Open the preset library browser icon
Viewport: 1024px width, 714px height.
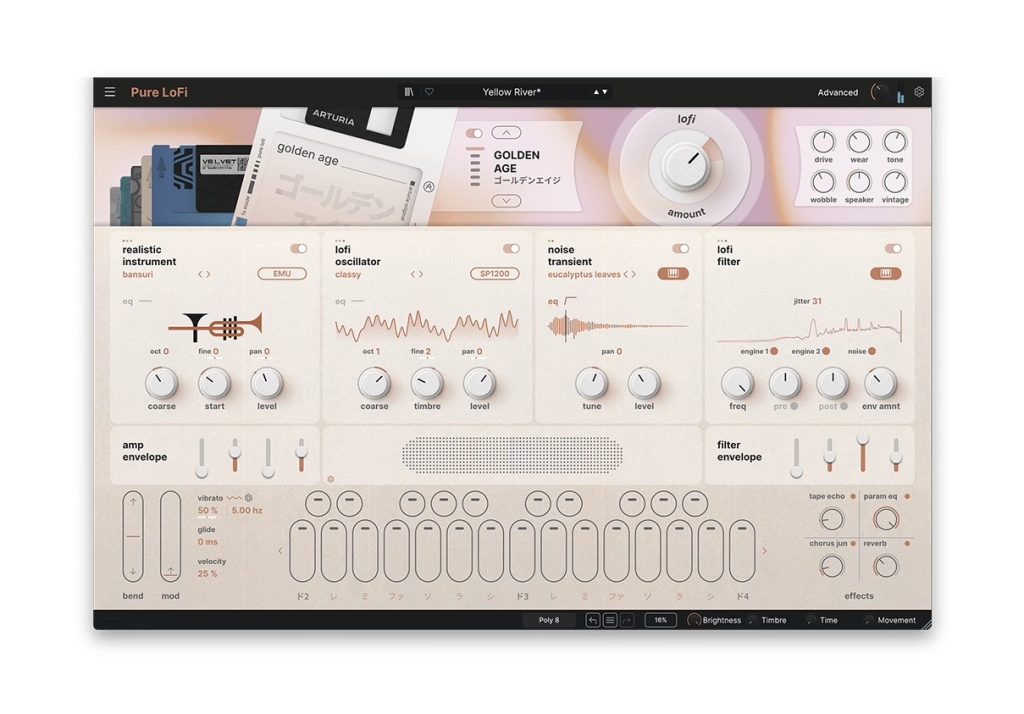(409, 92)
